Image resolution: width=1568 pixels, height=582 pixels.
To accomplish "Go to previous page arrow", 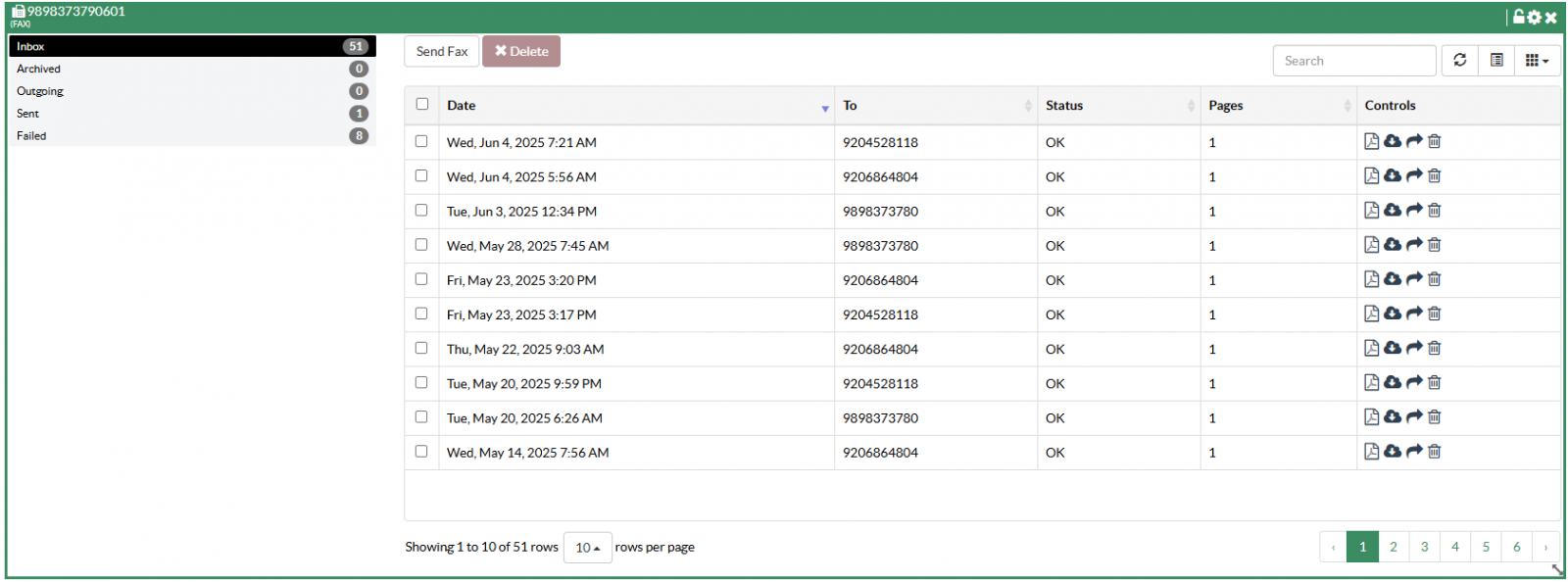I will 1334,547.
